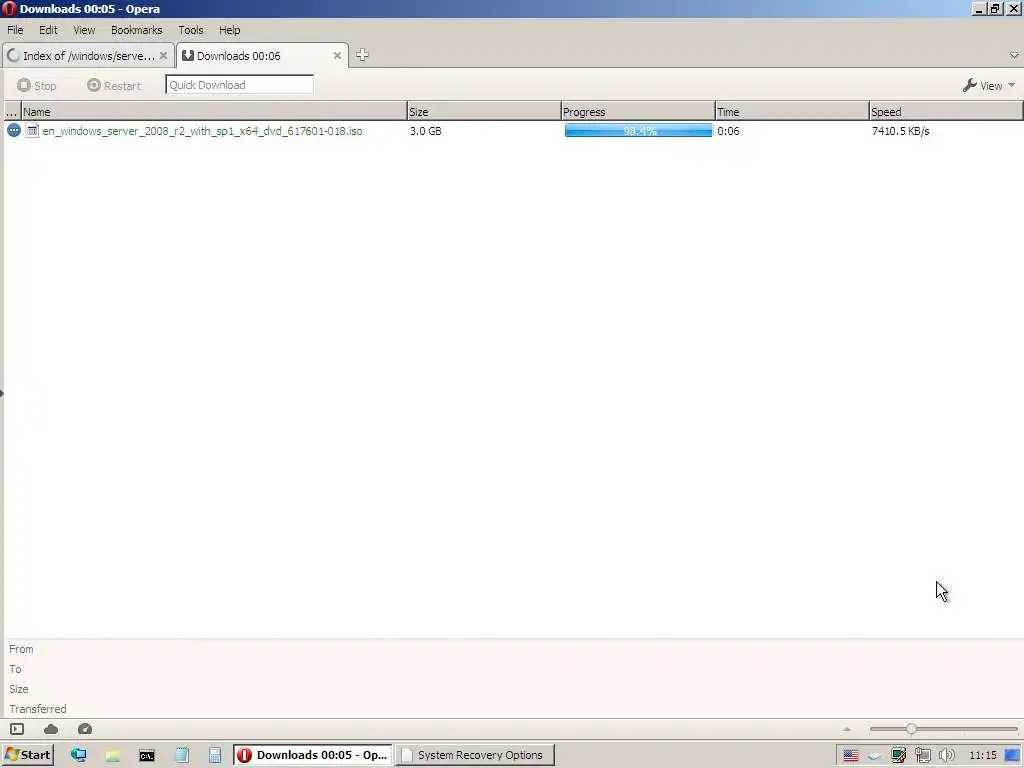Click the show desktop tray icon
The image size is (1024, 768).
[1012, 756]
